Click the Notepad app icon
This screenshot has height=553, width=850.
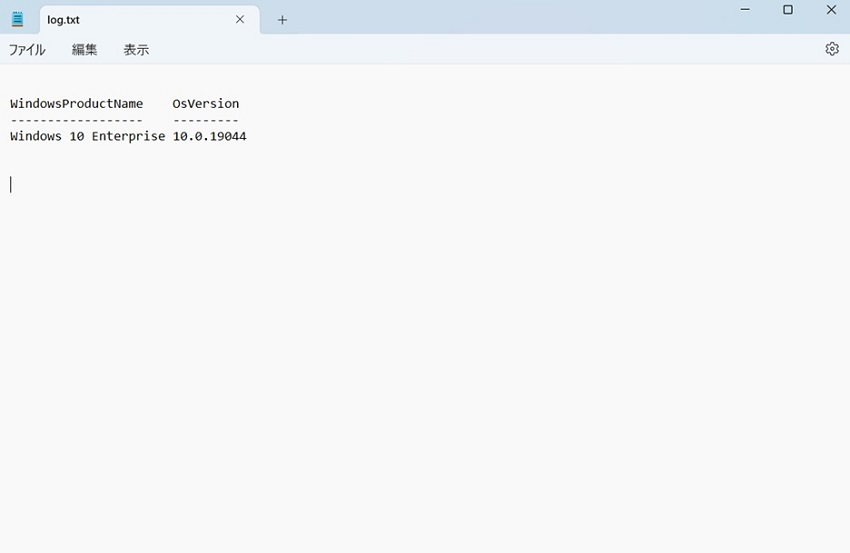click(17, 19)
